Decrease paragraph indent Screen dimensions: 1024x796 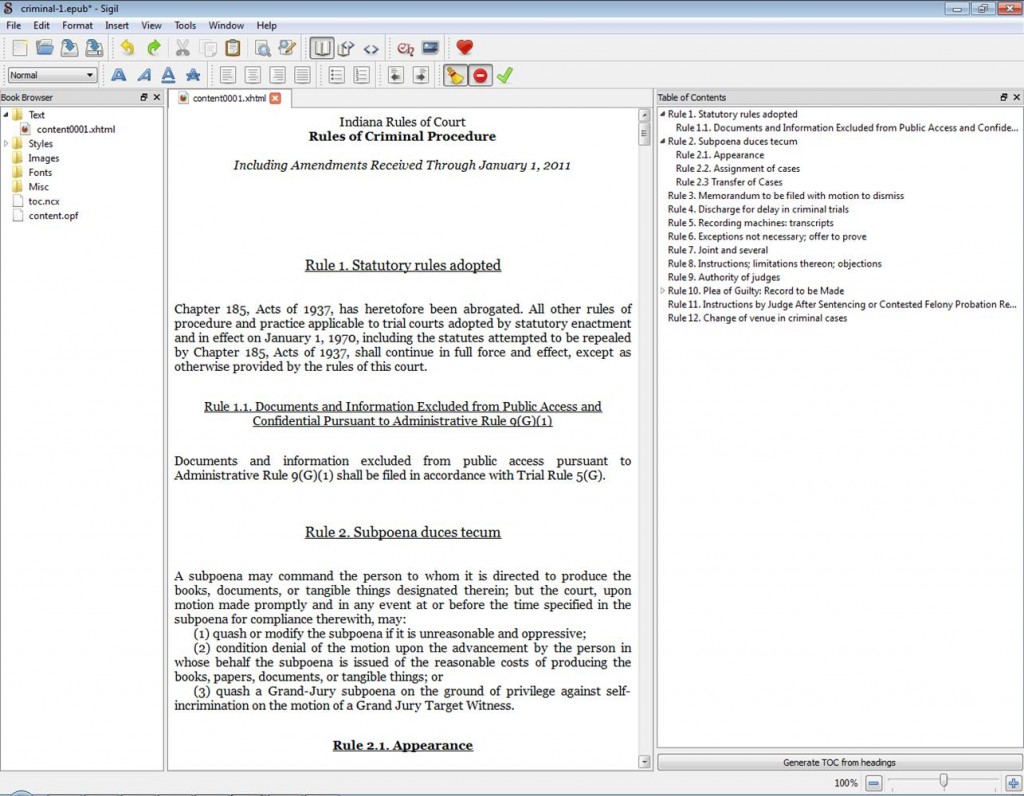tap(396, 75)
